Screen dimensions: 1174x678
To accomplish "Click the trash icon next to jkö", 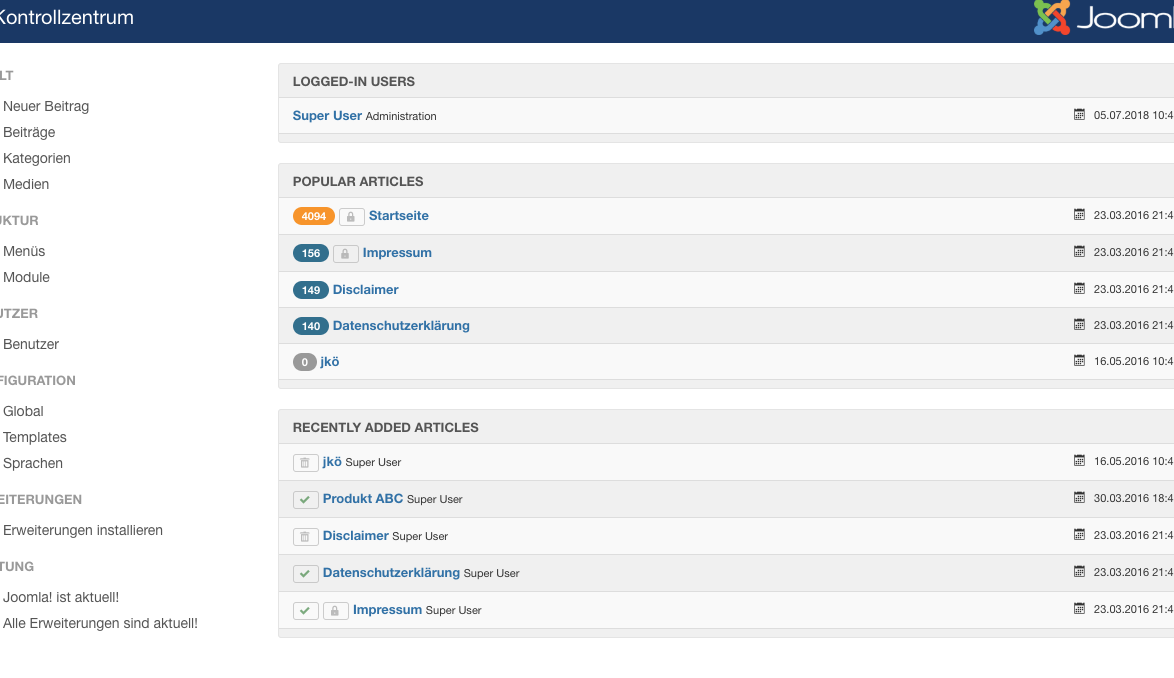I will tap(305, 463).
